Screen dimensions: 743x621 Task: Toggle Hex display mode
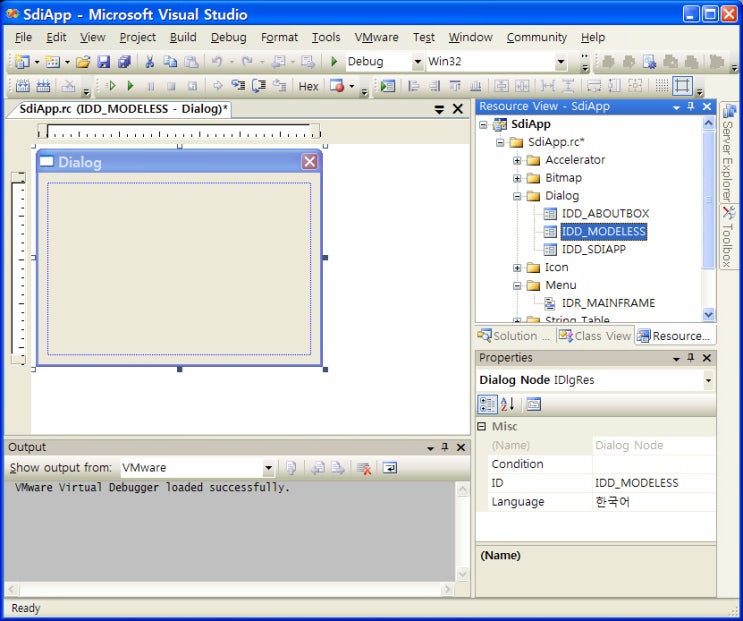308,87
